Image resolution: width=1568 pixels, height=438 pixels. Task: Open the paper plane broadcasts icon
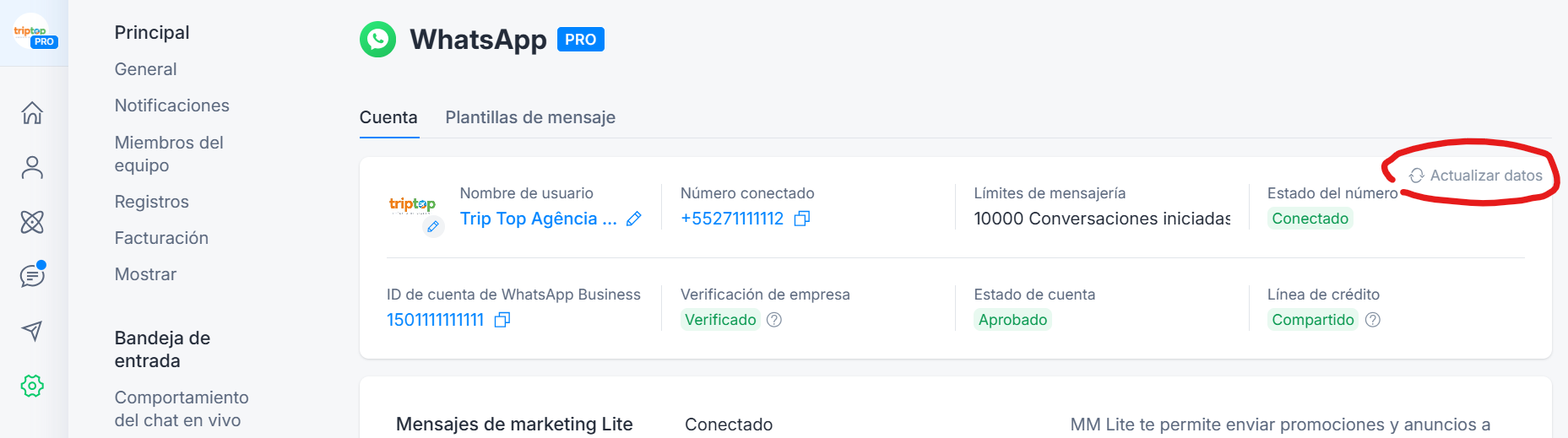coord(32,331)
